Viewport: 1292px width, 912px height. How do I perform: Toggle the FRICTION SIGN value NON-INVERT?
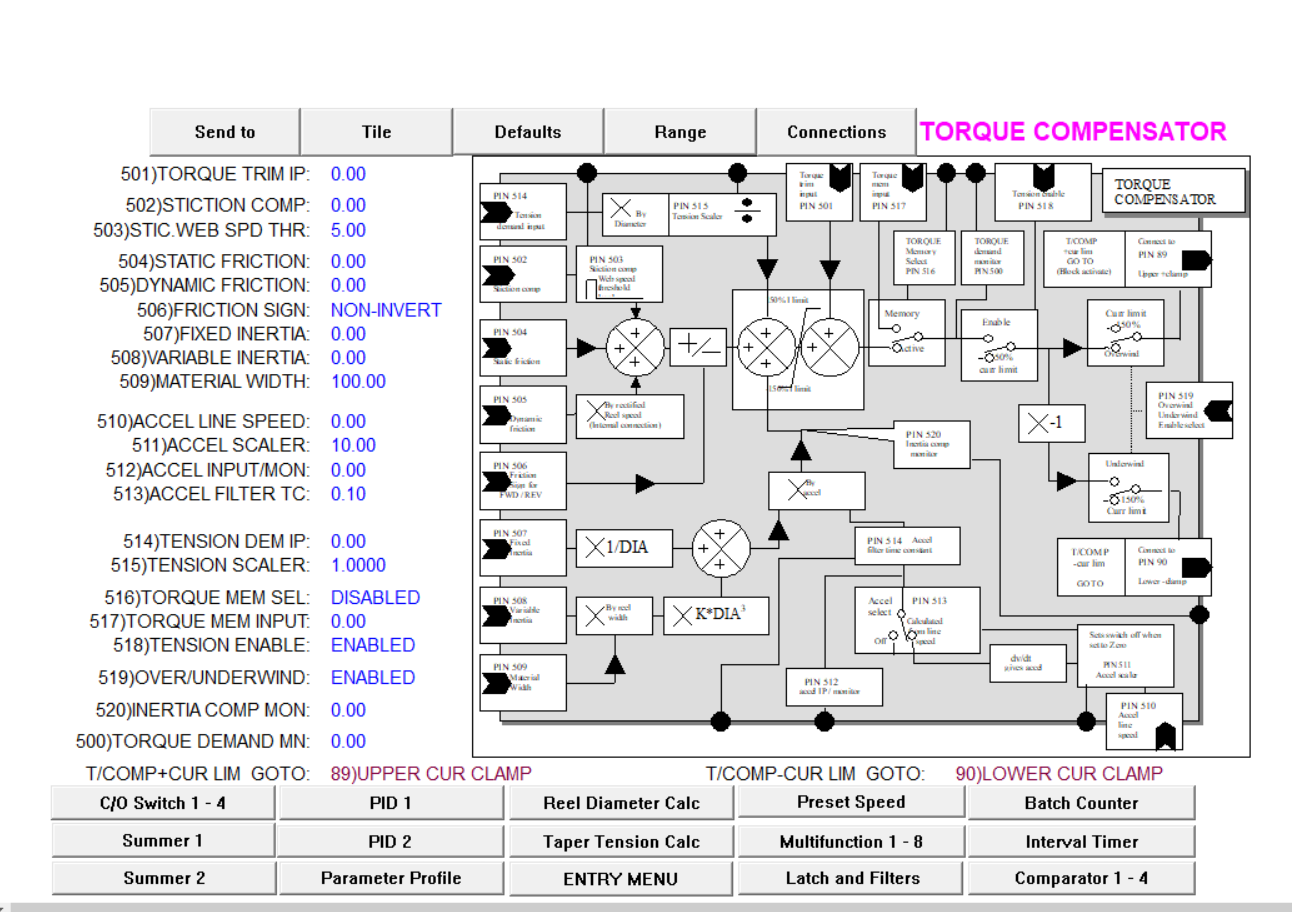click(x=386, y=310)
